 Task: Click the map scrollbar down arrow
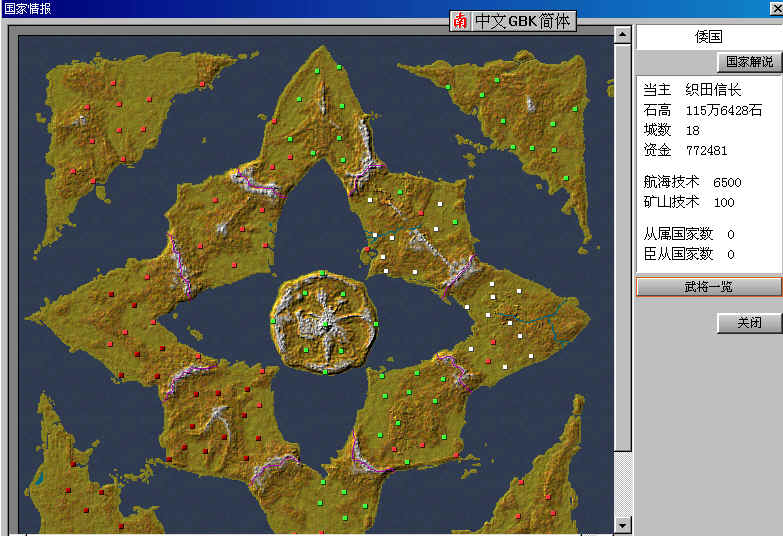point(622,526)
